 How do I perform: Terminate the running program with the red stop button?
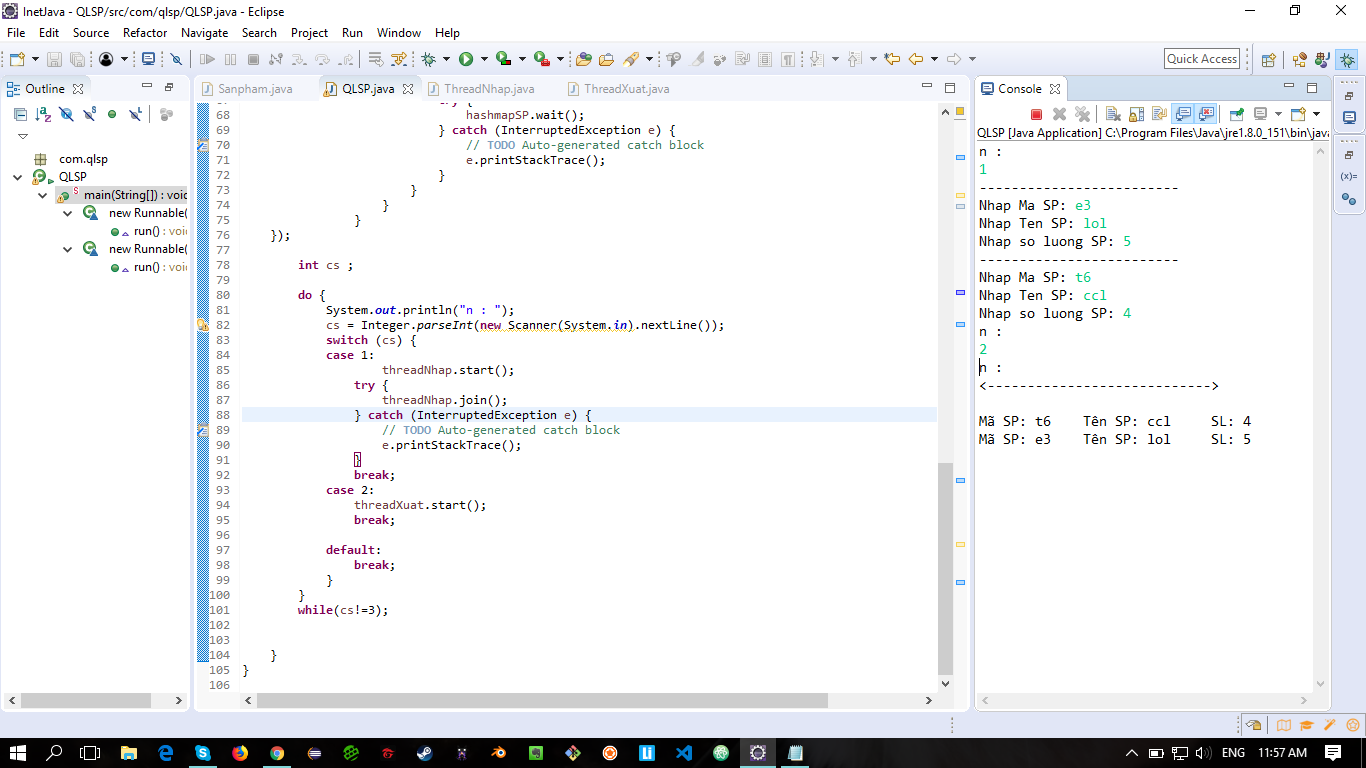pyautogui.click(x=1037, y=114)
